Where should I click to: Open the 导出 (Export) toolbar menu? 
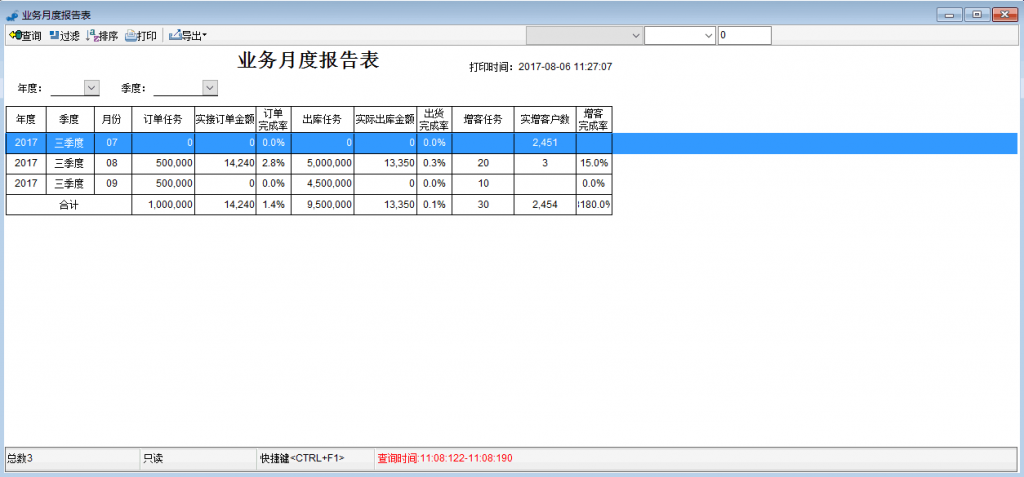tap(188, 36)
